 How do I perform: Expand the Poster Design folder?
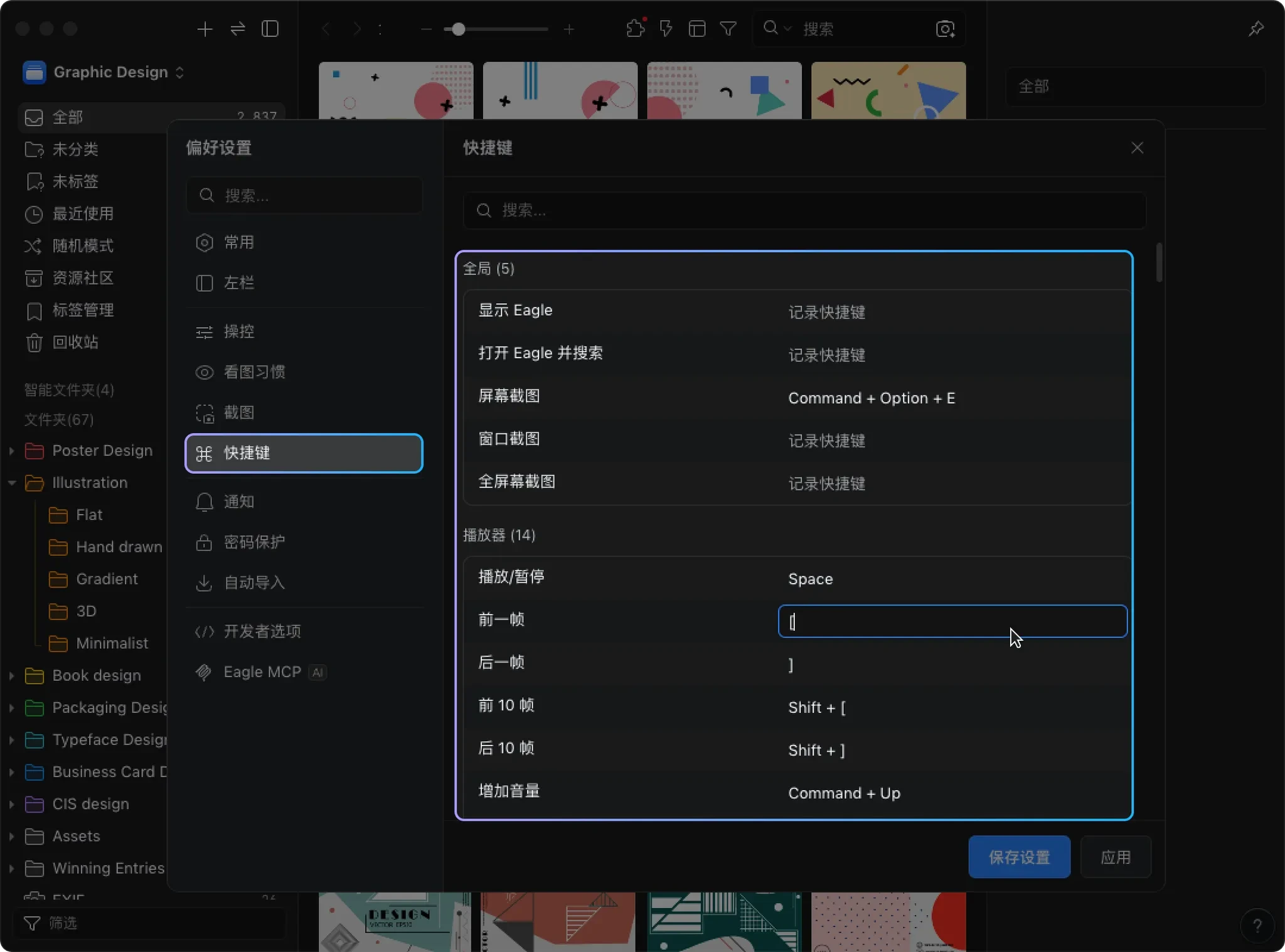pos(11,451)
